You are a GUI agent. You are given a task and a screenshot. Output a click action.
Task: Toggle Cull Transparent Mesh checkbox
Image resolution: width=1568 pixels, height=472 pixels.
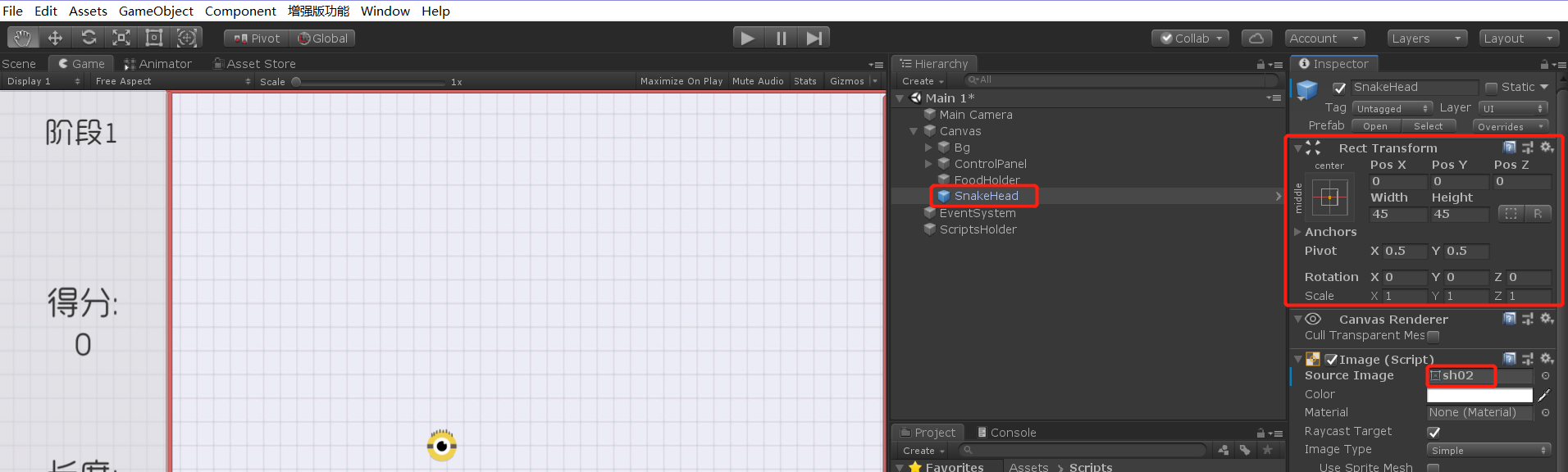1434,336
